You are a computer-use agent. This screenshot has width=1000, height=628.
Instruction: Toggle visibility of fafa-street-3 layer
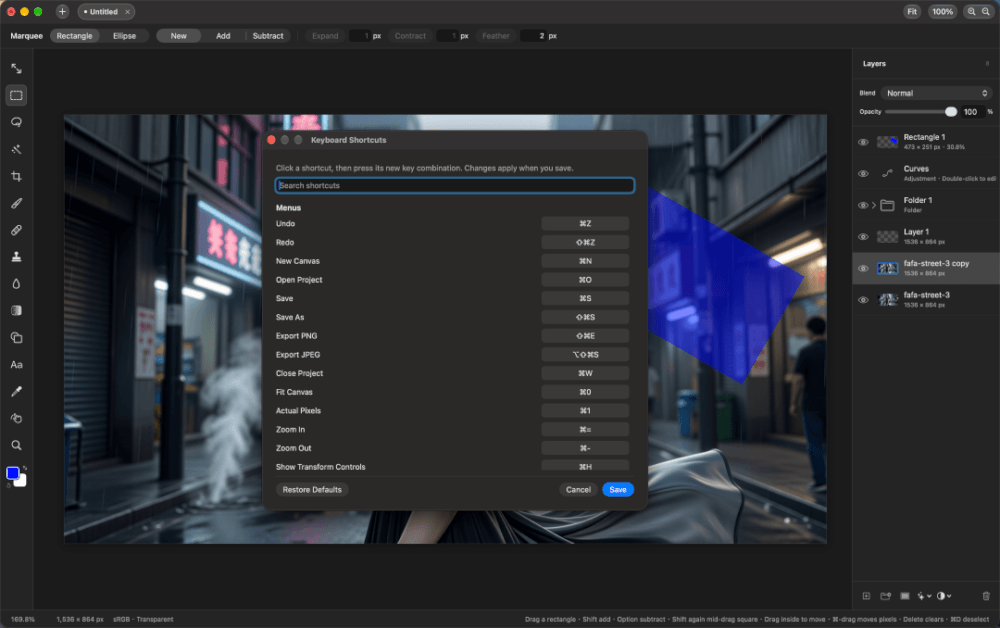point(863,300)
